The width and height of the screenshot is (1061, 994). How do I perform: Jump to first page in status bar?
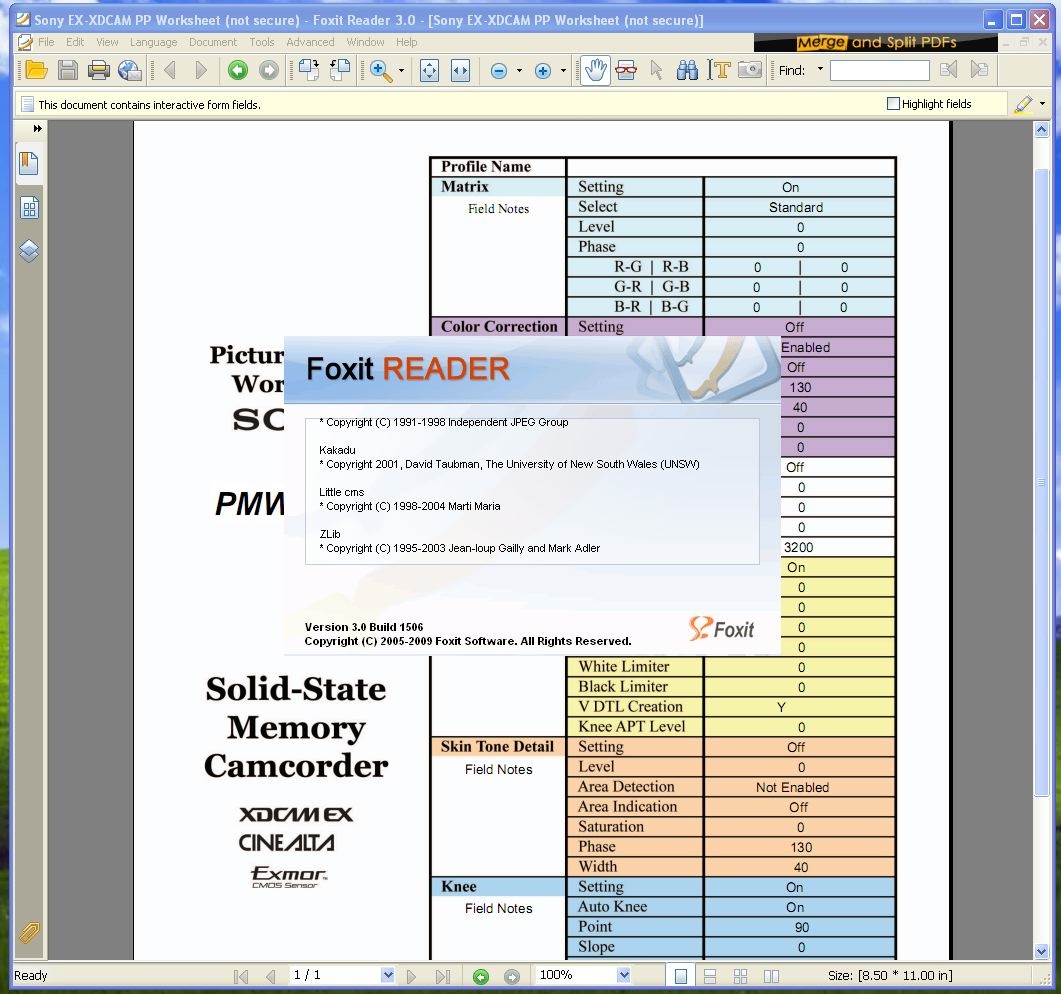[240, 976]
